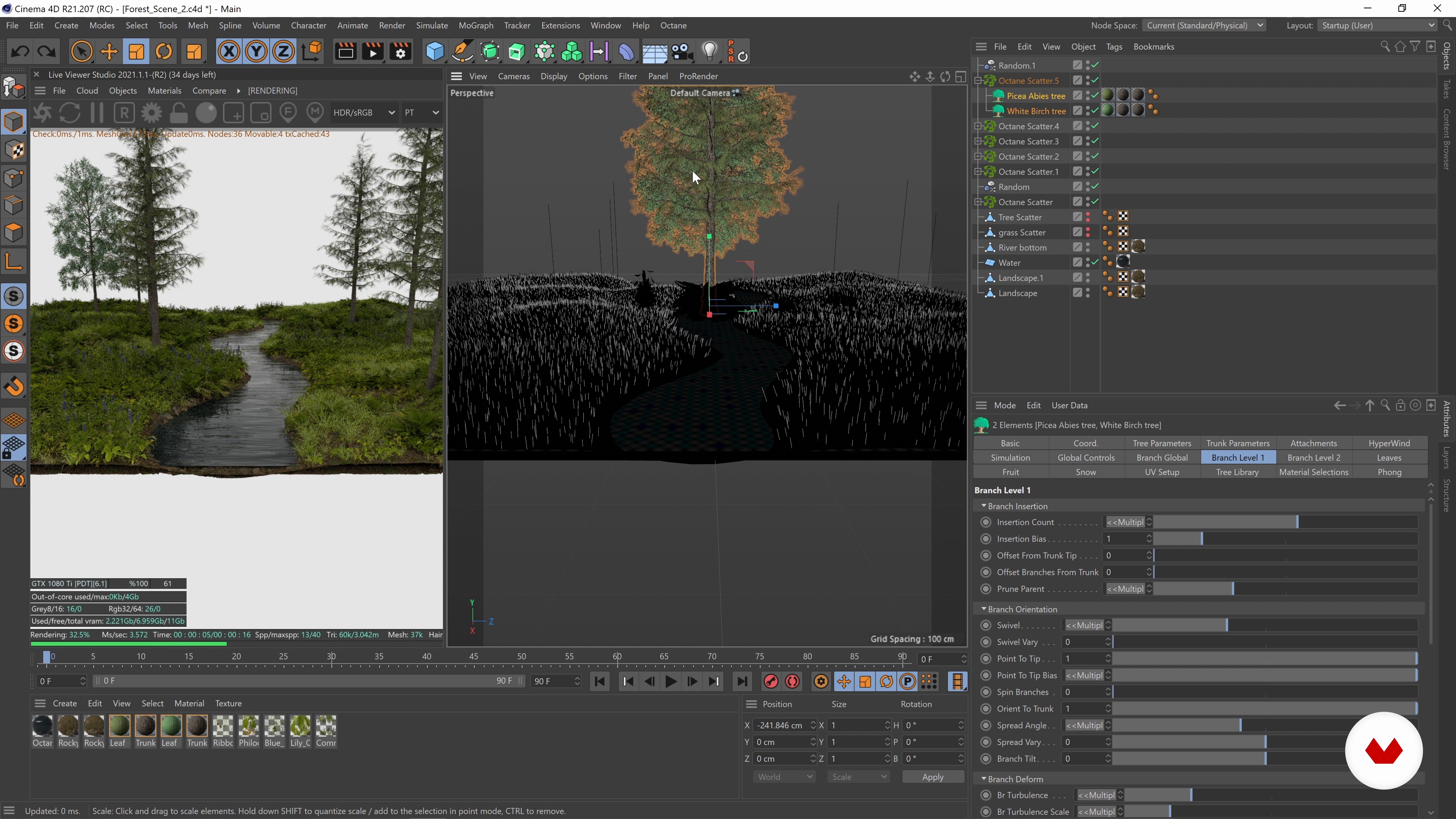
Task: Click MoGraph Cloner icon
Action: click(x=572, y=52)
